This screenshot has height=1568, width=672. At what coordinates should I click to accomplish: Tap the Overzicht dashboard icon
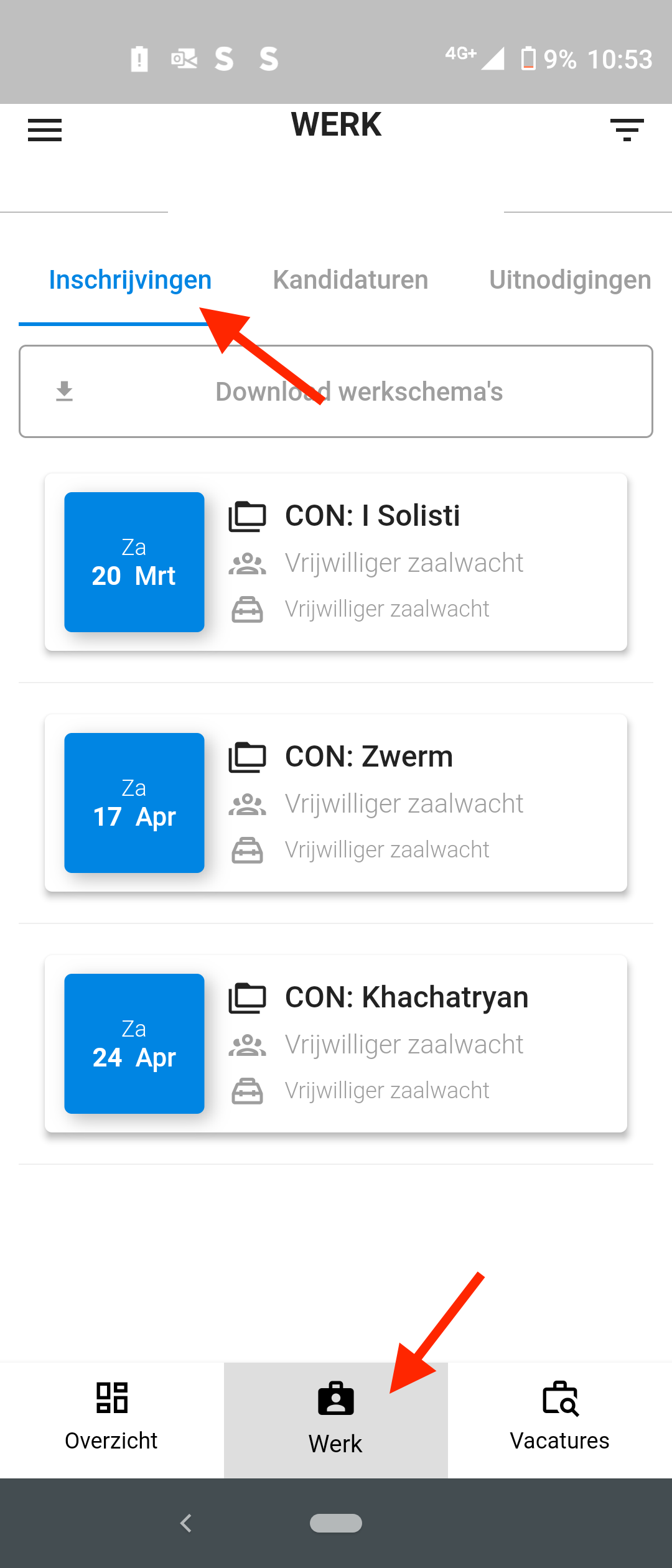(112, 1398)
